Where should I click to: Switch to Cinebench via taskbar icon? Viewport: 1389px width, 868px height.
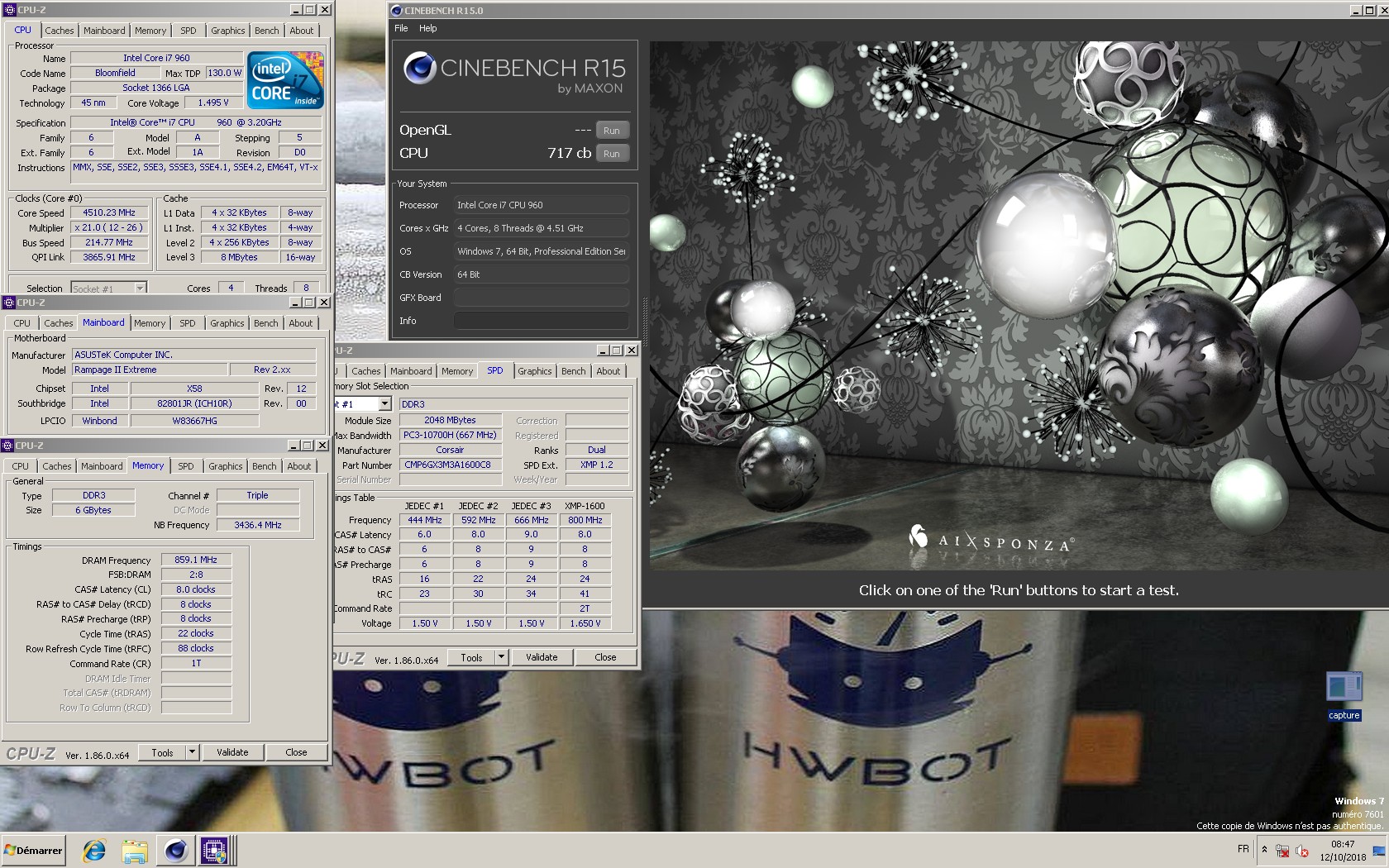(x=175, y=850)
